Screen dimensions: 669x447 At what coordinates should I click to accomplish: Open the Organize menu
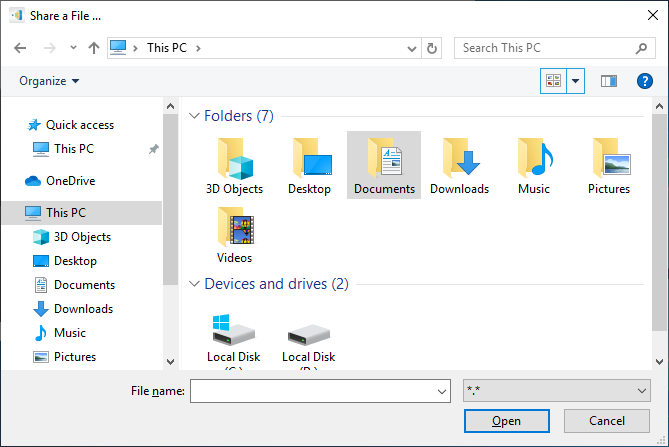(49, 81)
